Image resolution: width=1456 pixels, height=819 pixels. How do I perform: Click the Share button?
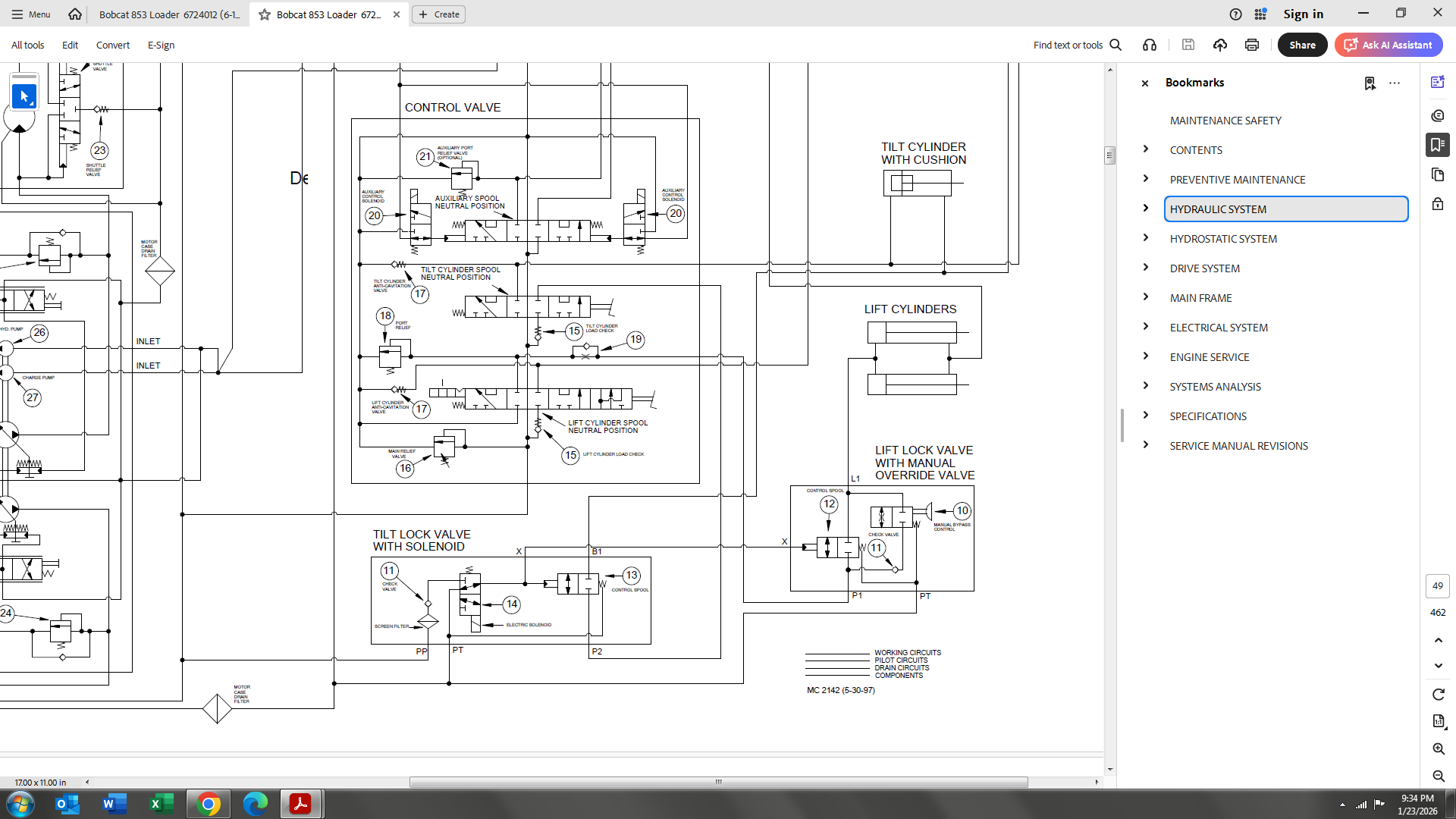(x=1302, y=45)
